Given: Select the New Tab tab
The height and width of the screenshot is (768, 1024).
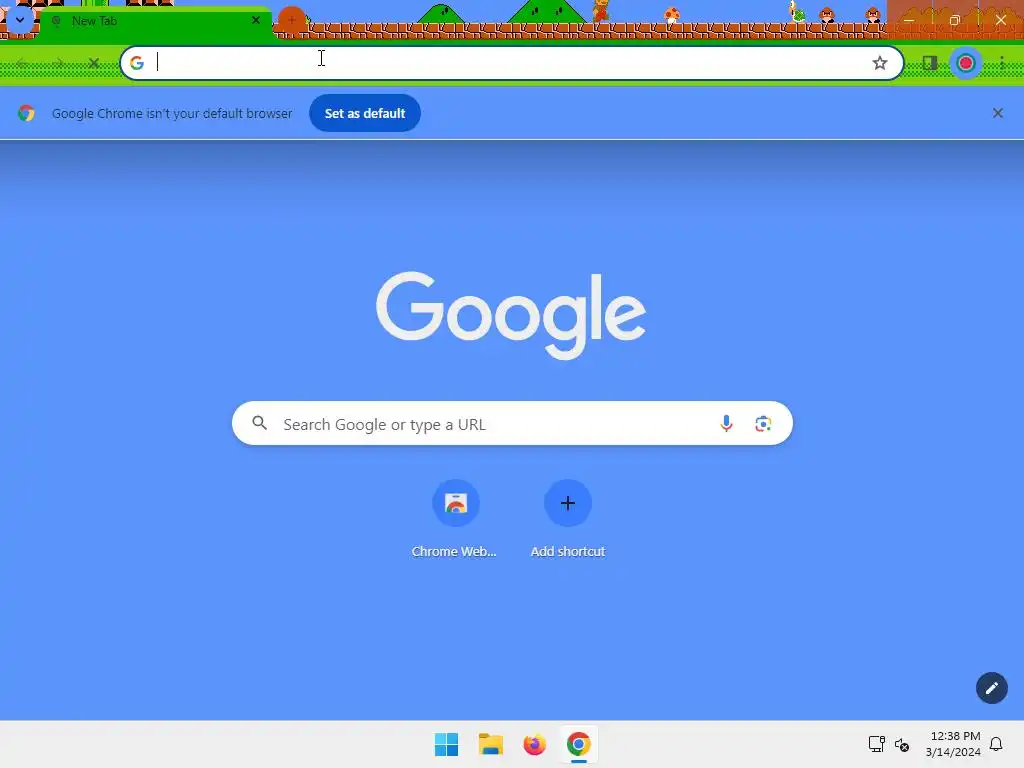Looking at the screenshot, I should (155, 21).
